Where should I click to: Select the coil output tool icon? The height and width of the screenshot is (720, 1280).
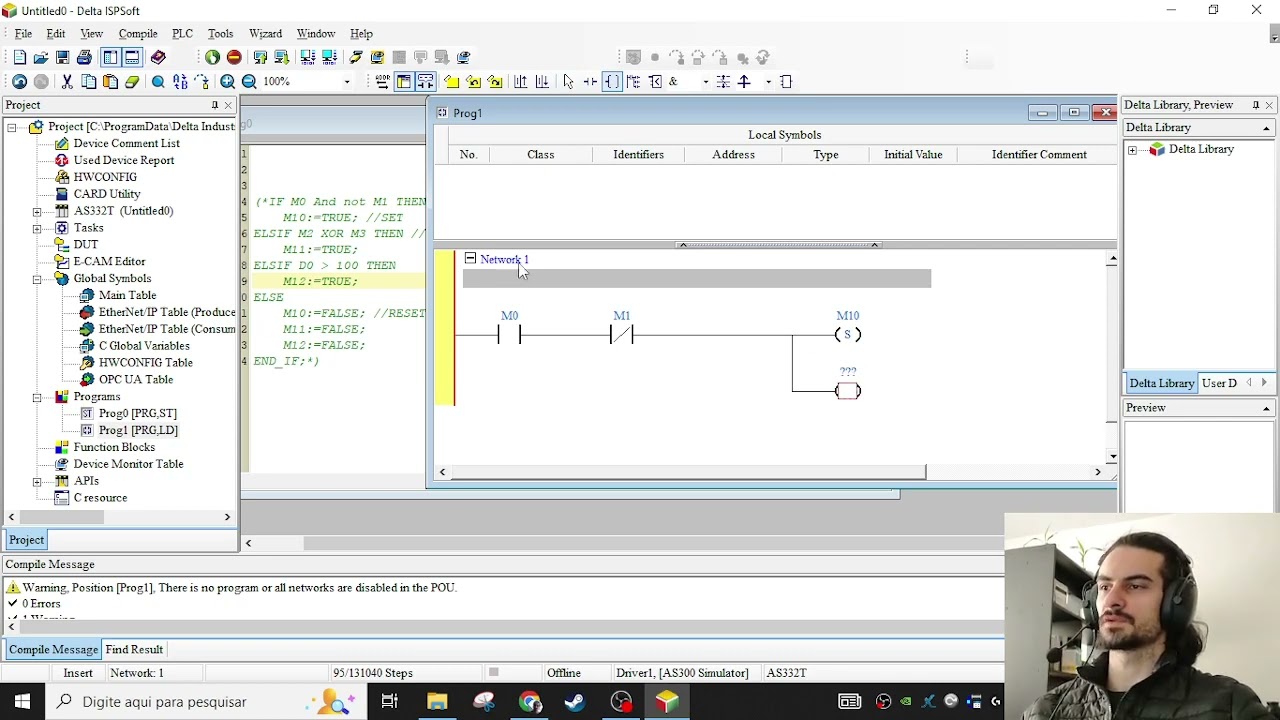pyautogui.click(x=612, y=82)
